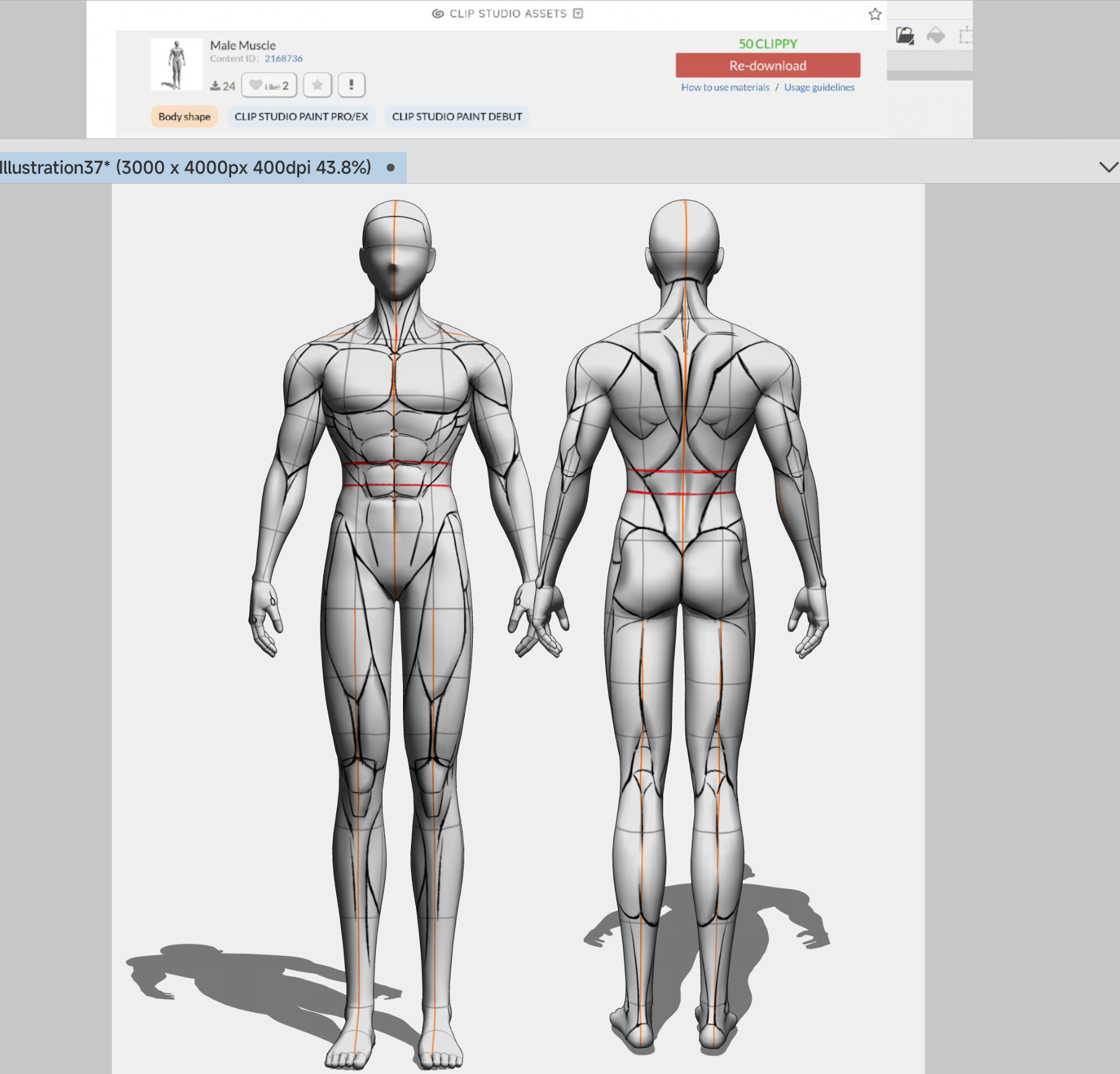This screenshot has width=1120, height=1074.
Task: Click the Like heart button
Action: [269, 85]
